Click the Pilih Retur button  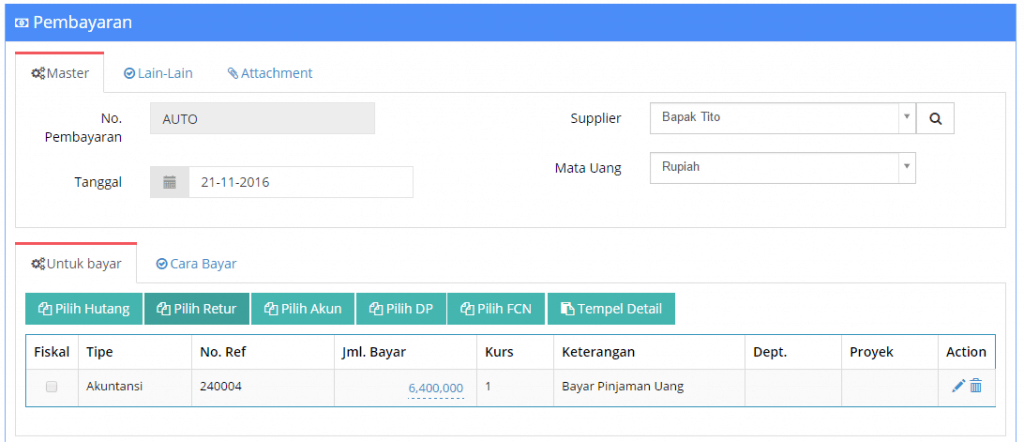coord(197,309)
